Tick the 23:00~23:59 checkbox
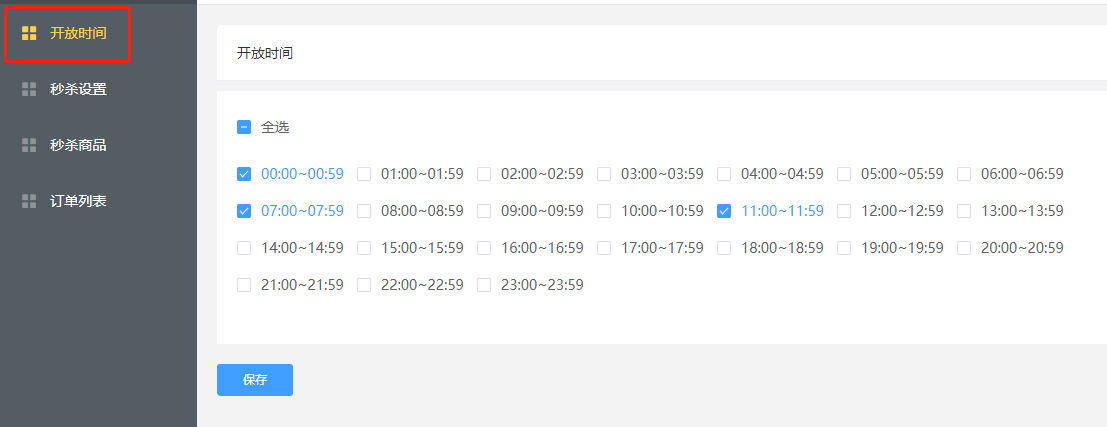1107x427 pixels. click(484, 285)
